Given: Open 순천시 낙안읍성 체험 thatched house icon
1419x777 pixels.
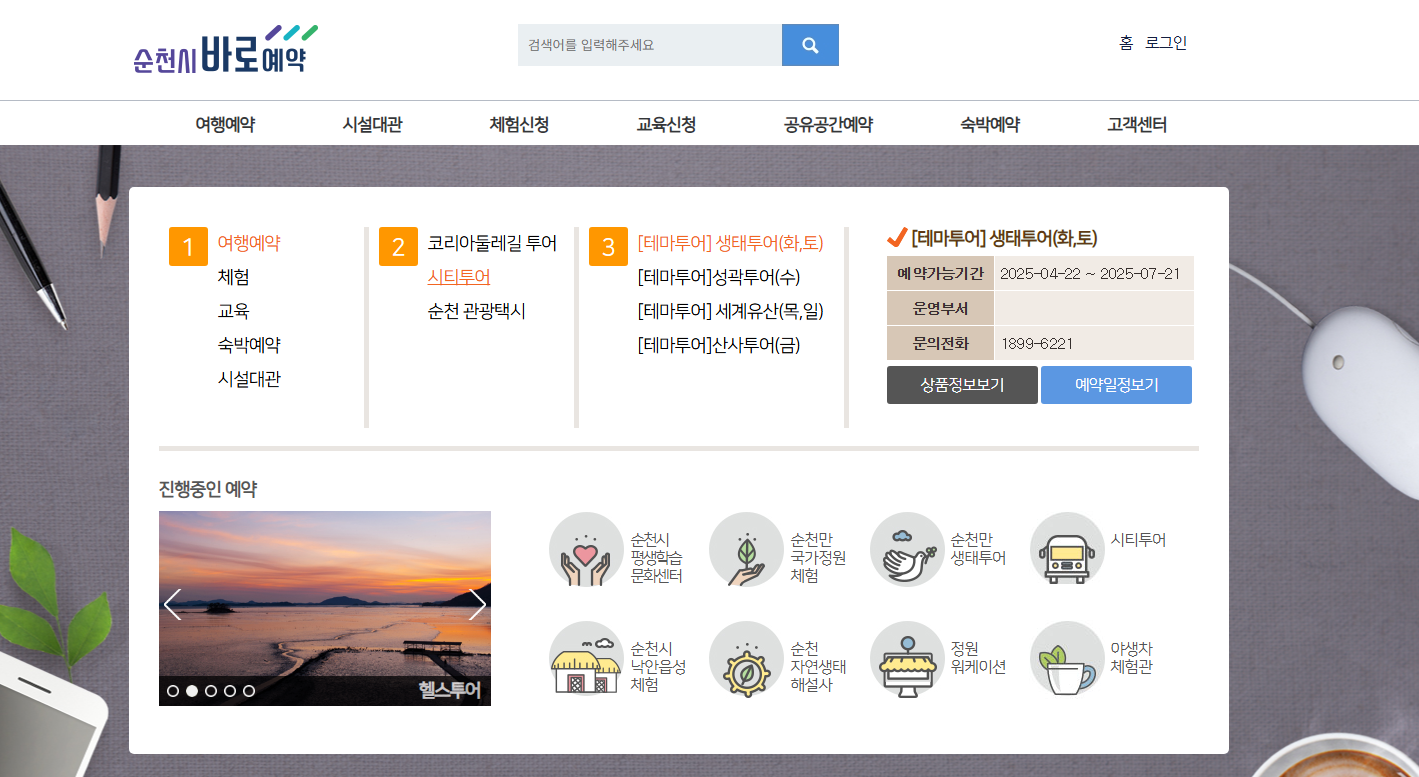Looking at the screenshot, I should (586, 659).
